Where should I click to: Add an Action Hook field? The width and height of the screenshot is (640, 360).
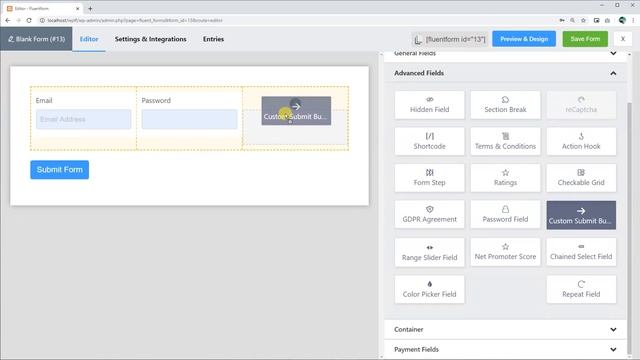[581, 141]
